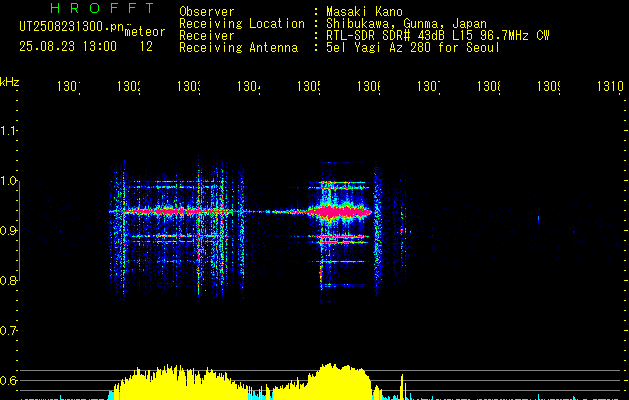Viewport: 629px width, 400px height.
Task: Click the 1306 time axis label
Action: point(369,86)
